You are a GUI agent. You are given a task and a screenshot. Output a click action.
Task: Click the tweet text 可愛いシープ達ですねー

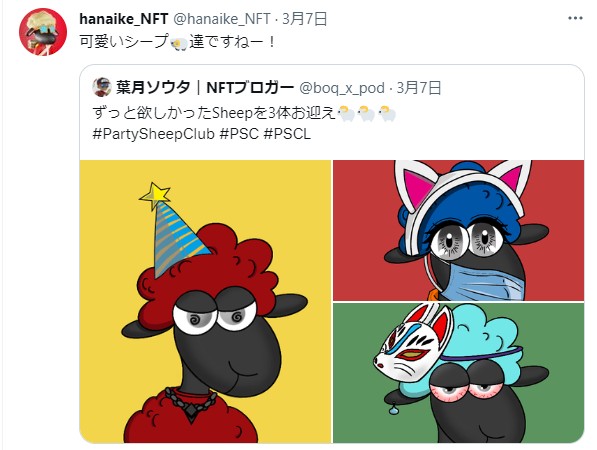pyautogui.click(x=178, y=42)
